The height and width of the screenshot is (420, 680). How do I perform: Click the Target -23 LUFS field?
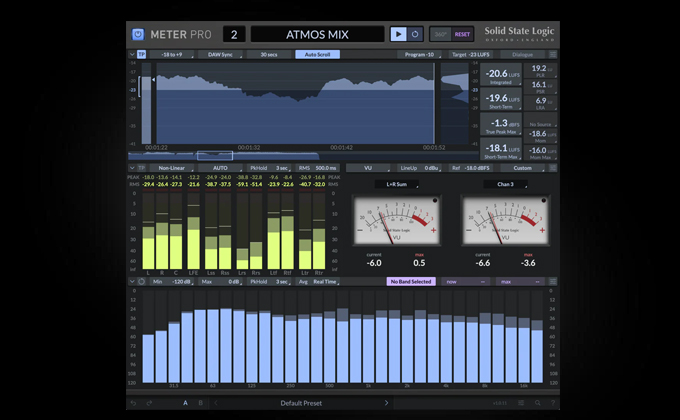pos(471,54)
